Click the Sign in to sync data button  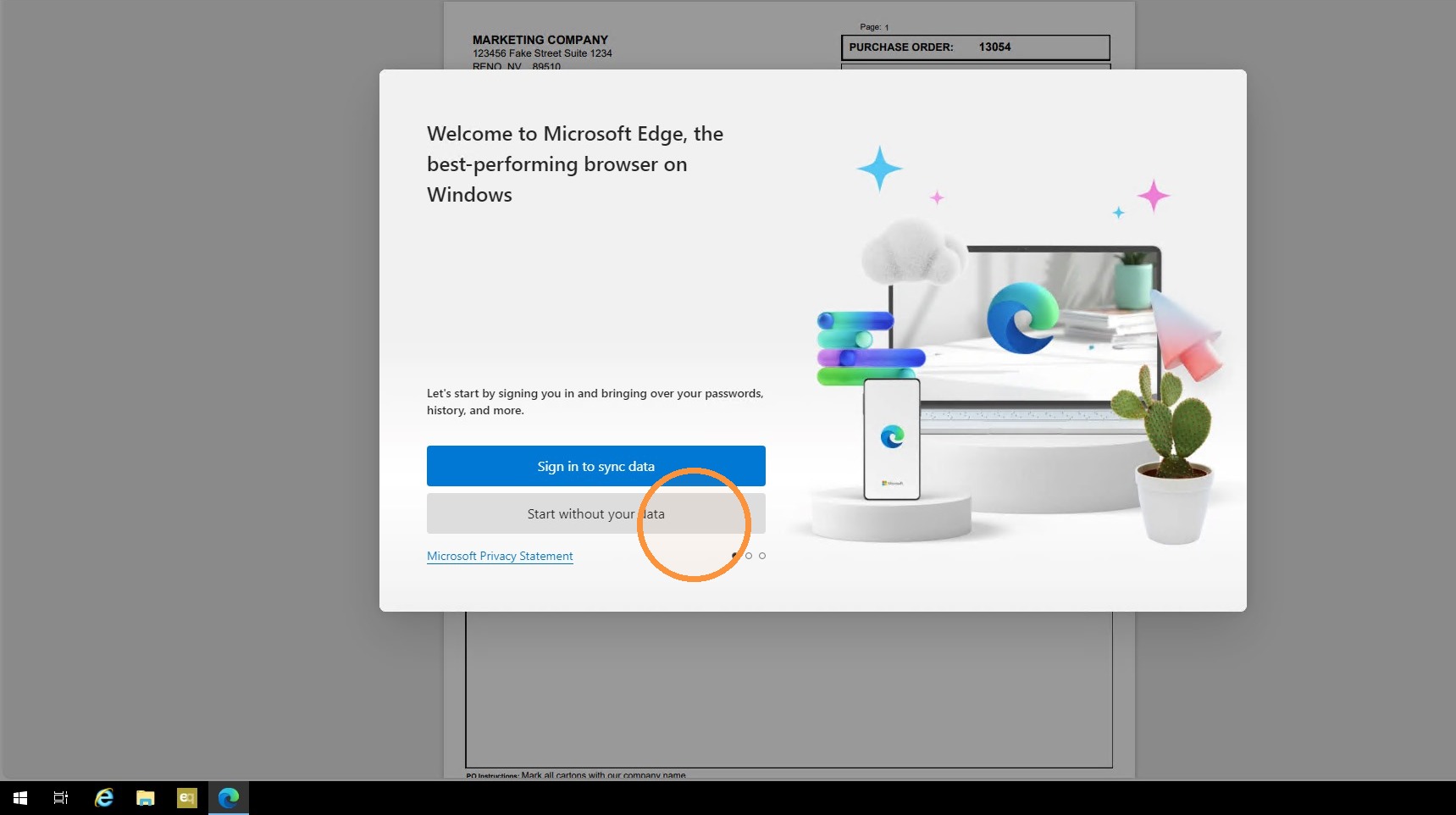(x=596, y=466)
